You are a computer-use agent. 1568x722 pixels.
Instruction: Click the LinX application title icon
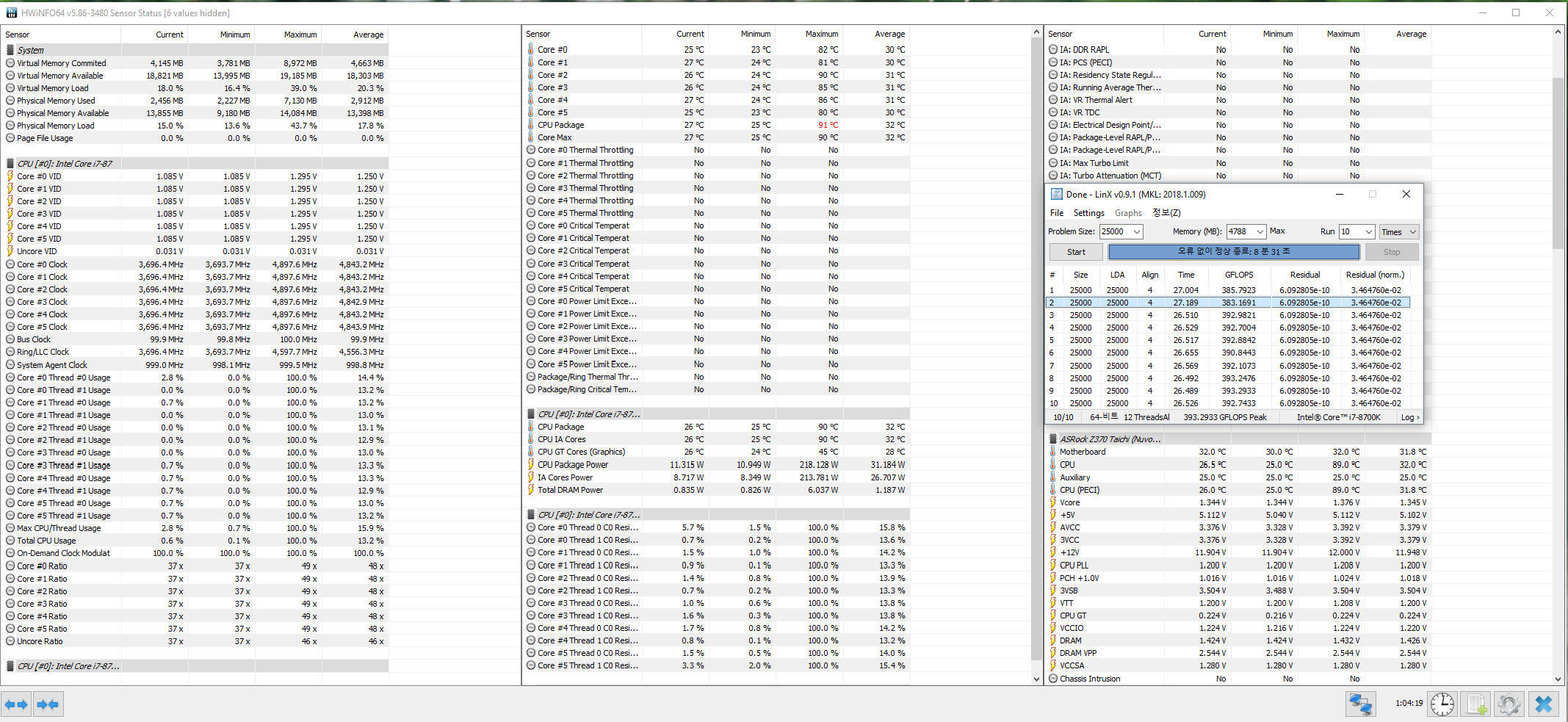1057,195
